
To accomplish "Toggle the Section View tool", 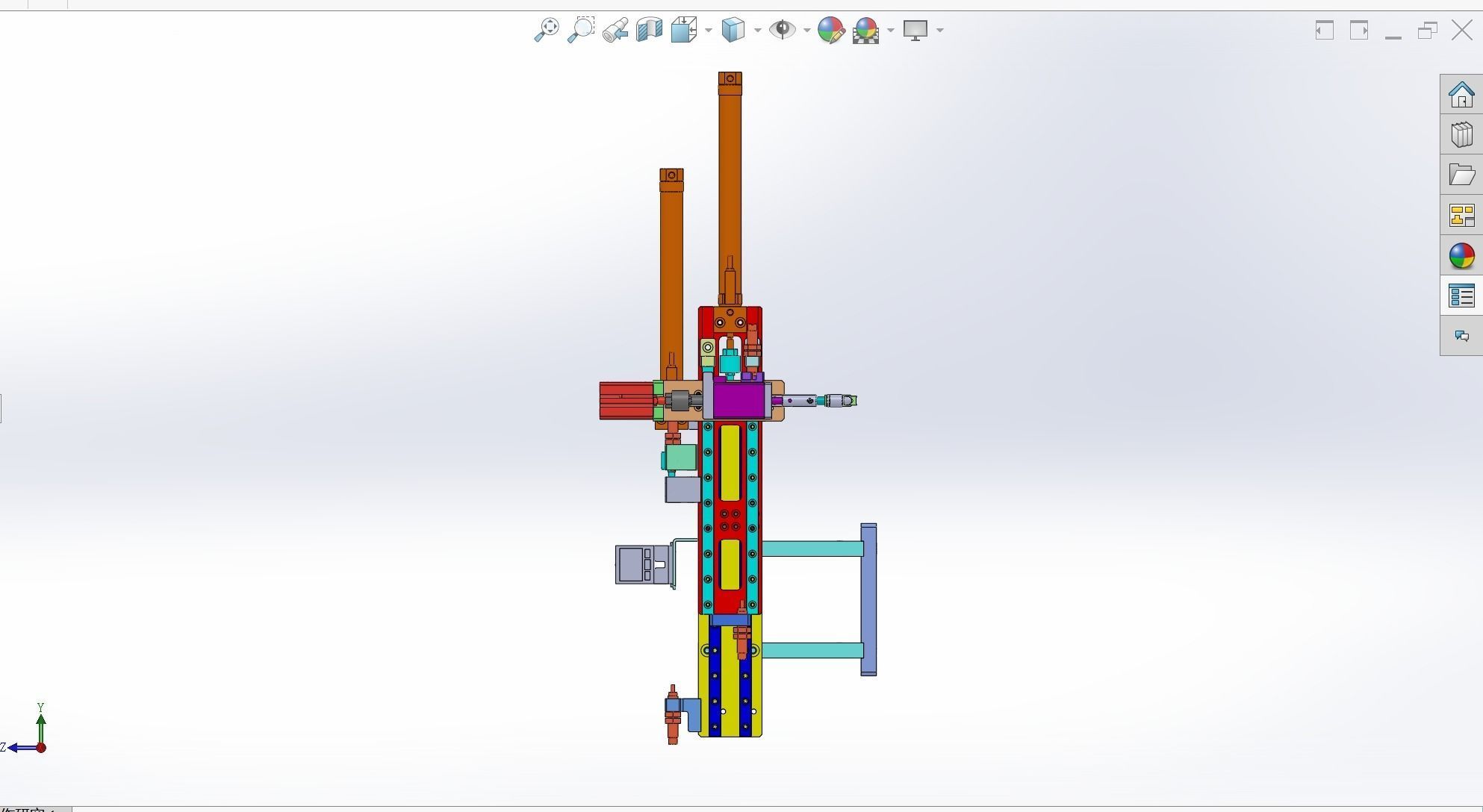I will [x=649, y=30].
